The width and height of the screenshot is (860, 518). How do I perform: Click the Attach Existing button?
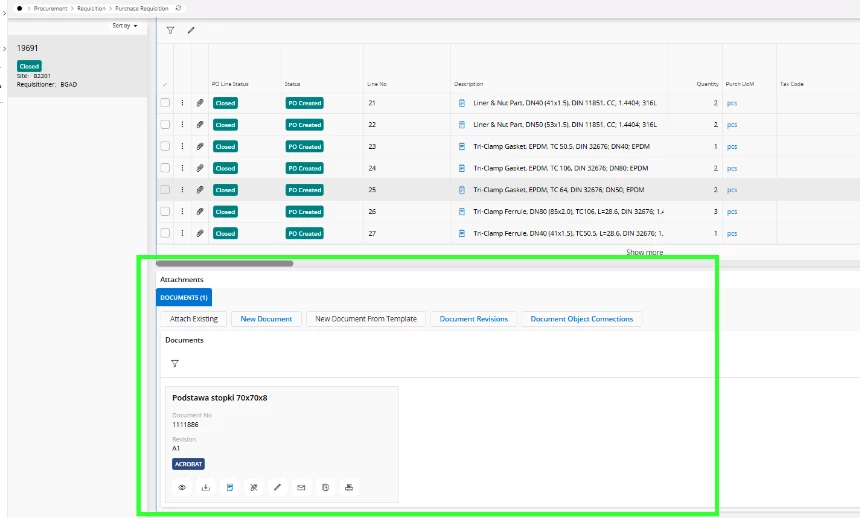(194, 319)
